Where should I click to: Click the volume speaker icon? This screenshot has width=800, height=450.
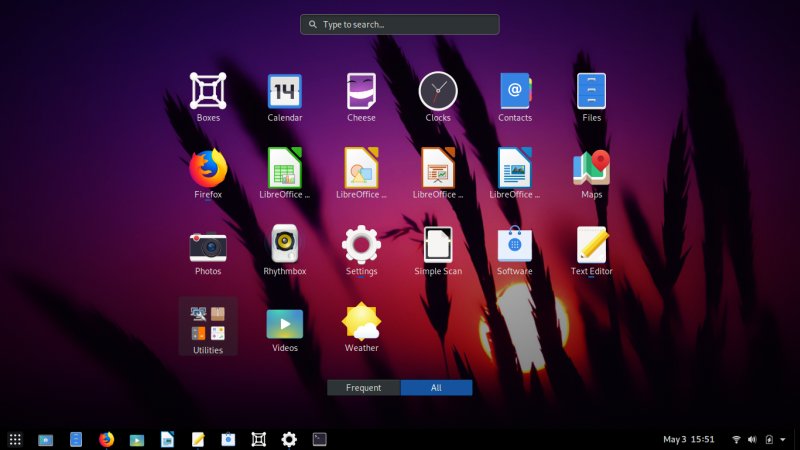pos(752,439)
